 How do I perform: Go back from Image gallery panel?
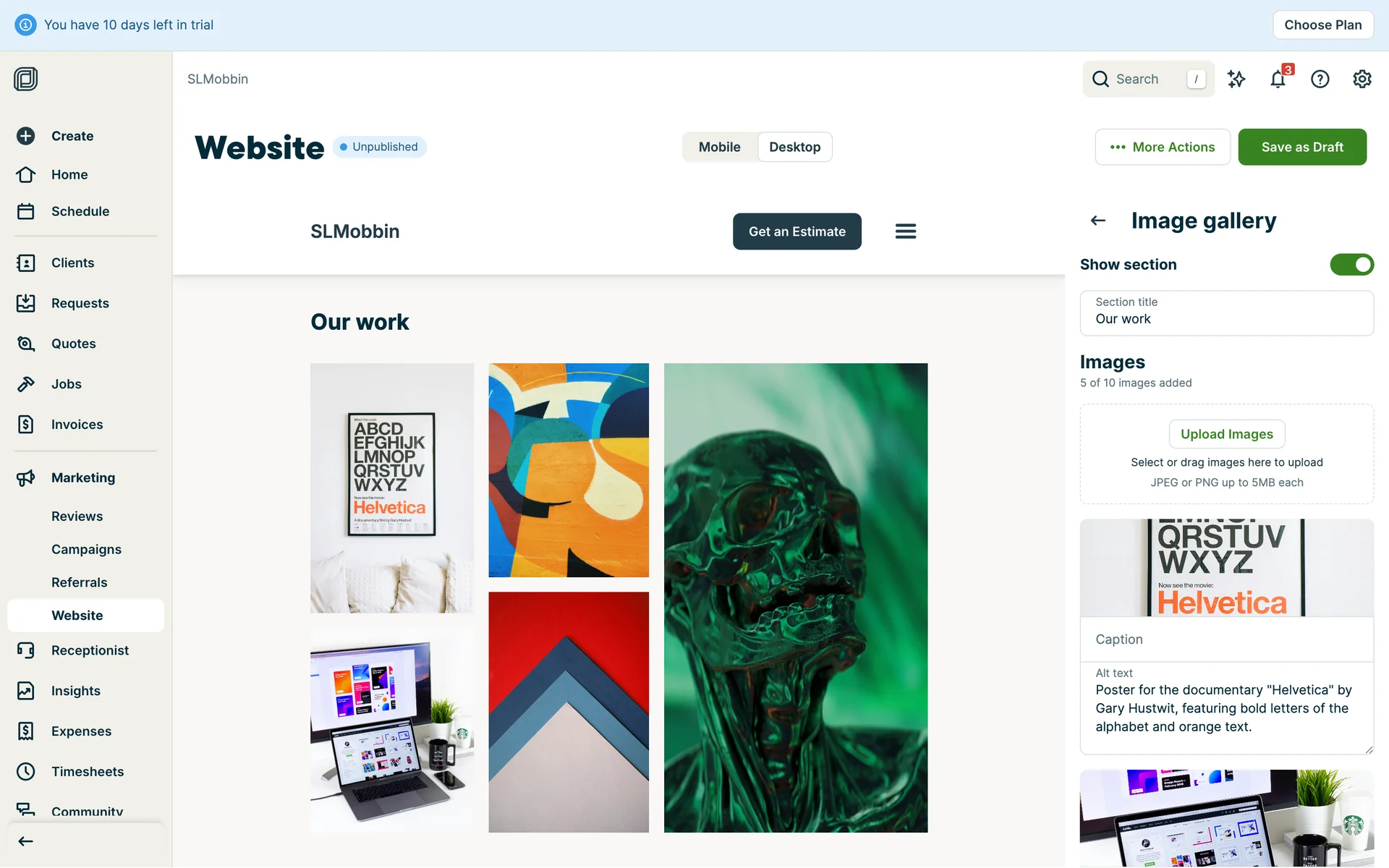(1098, 221)
